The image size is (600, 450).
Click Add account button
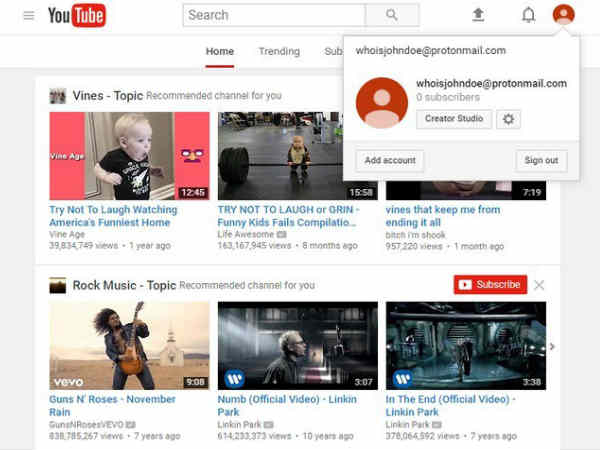pyautogui.click(x=390, y=161)
